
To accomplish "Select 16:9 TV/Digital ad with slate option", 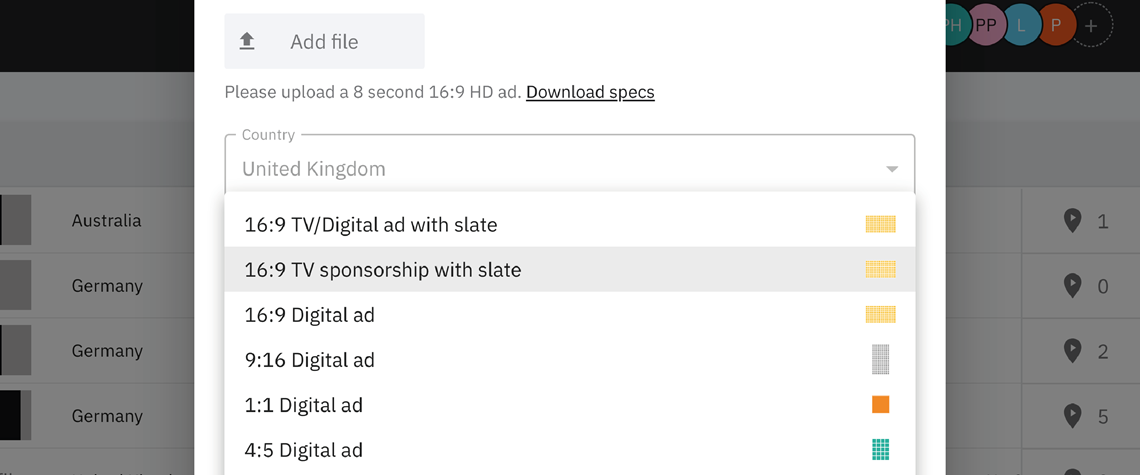I will (570, 225).
